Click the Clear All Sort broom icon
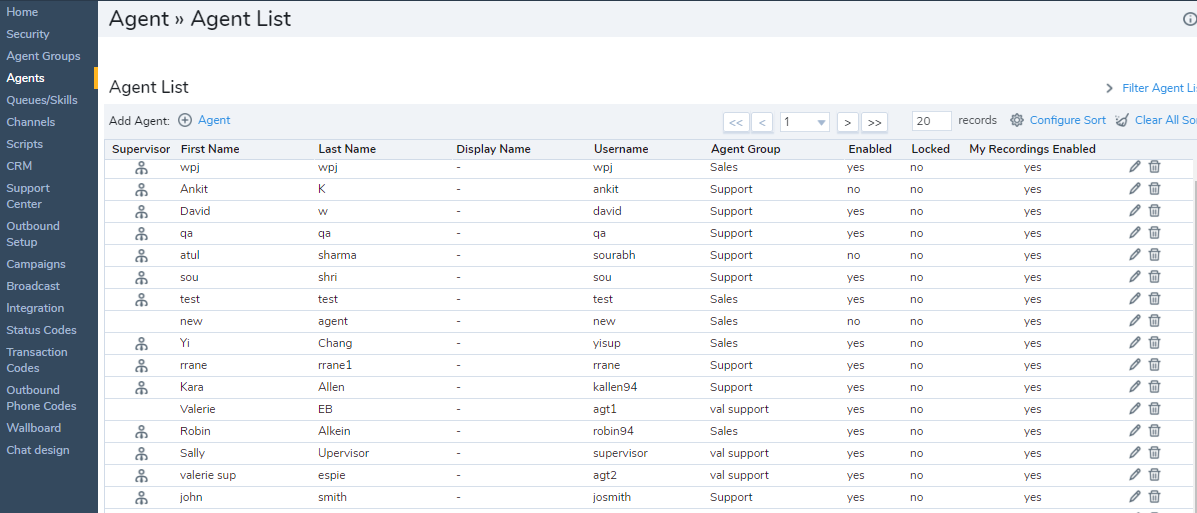The width and height of the screenshot is (1197, 513). point(1121,121)
